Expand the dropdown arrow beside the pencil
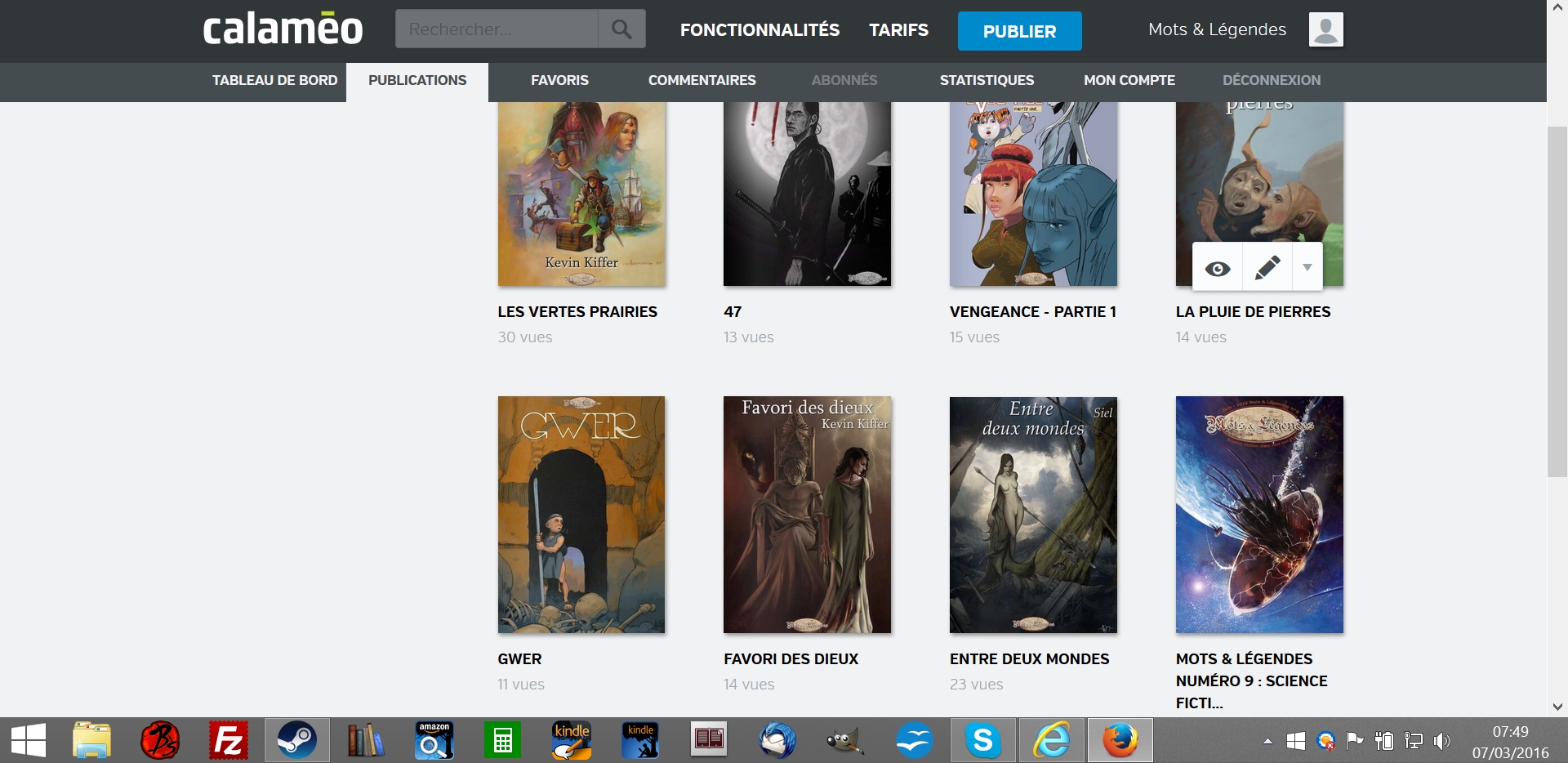Image resolution: width=1568 pixels, height=763 pixels. pos(1307,268)
